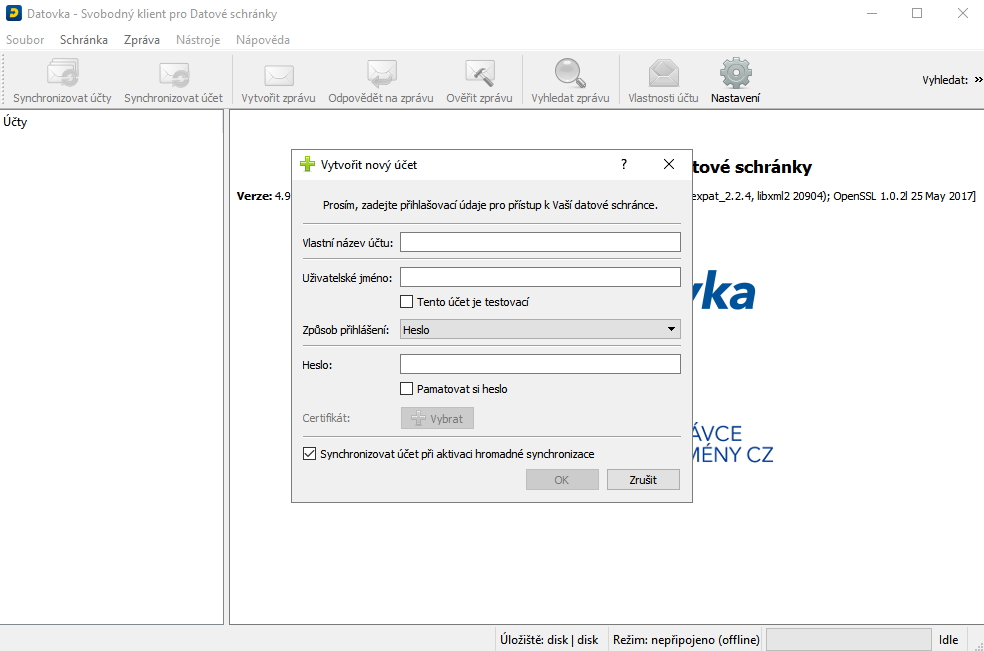
Task: Click the Certifikát: label
Action: (326, 418)
